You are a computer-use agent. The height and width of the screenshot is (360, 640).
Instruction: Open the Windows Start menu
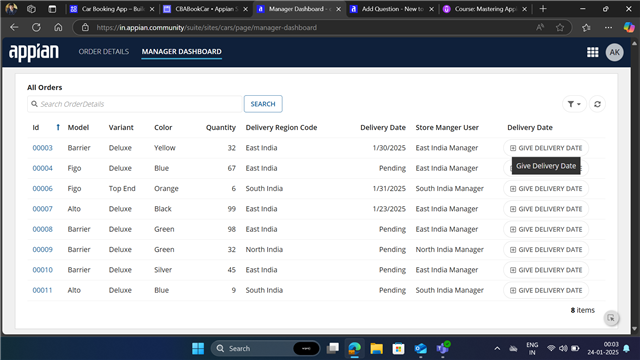pyautogui.click(x=198, y=349)
